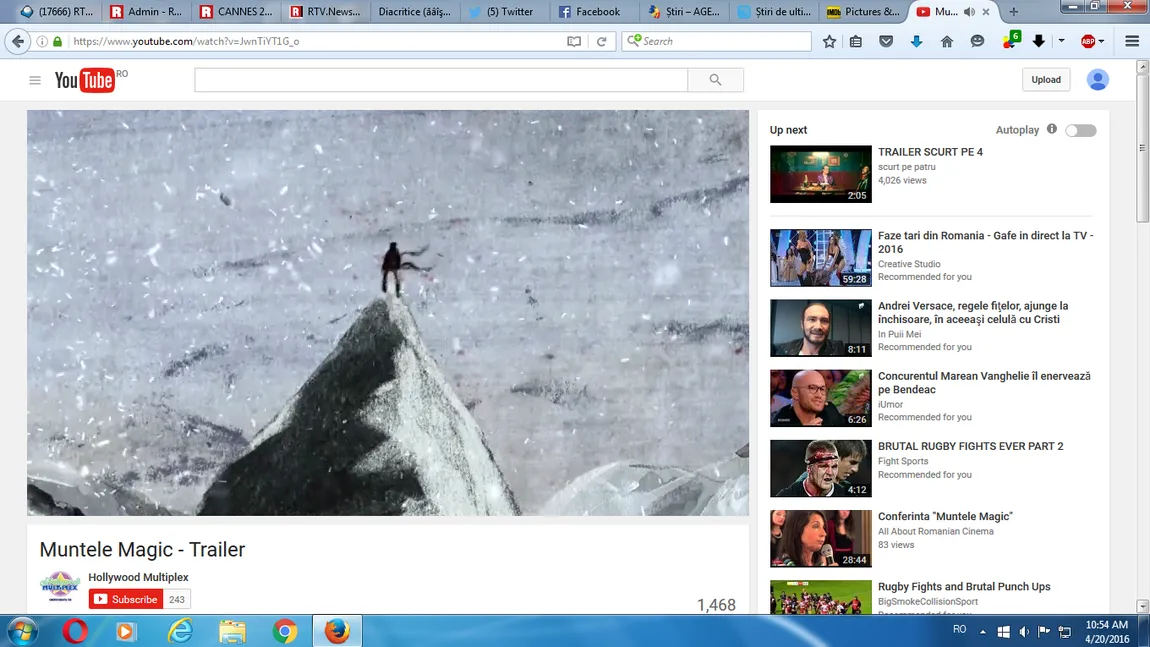The width and height of the screenshot is (1150, 647).
Task: Bookmark this page with the star icon
Action: click(829, 41)
